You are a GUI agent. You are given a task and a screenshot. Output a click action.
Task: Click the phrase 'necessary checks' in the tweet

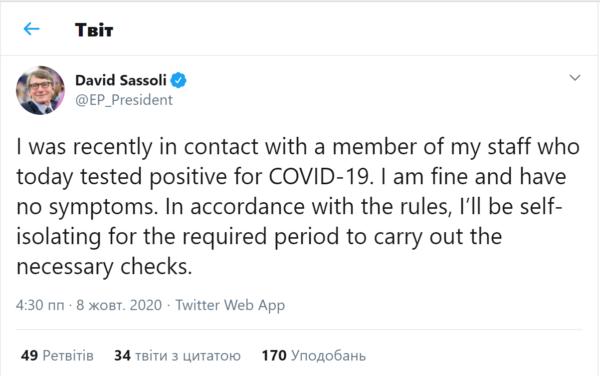coord(104,267)
